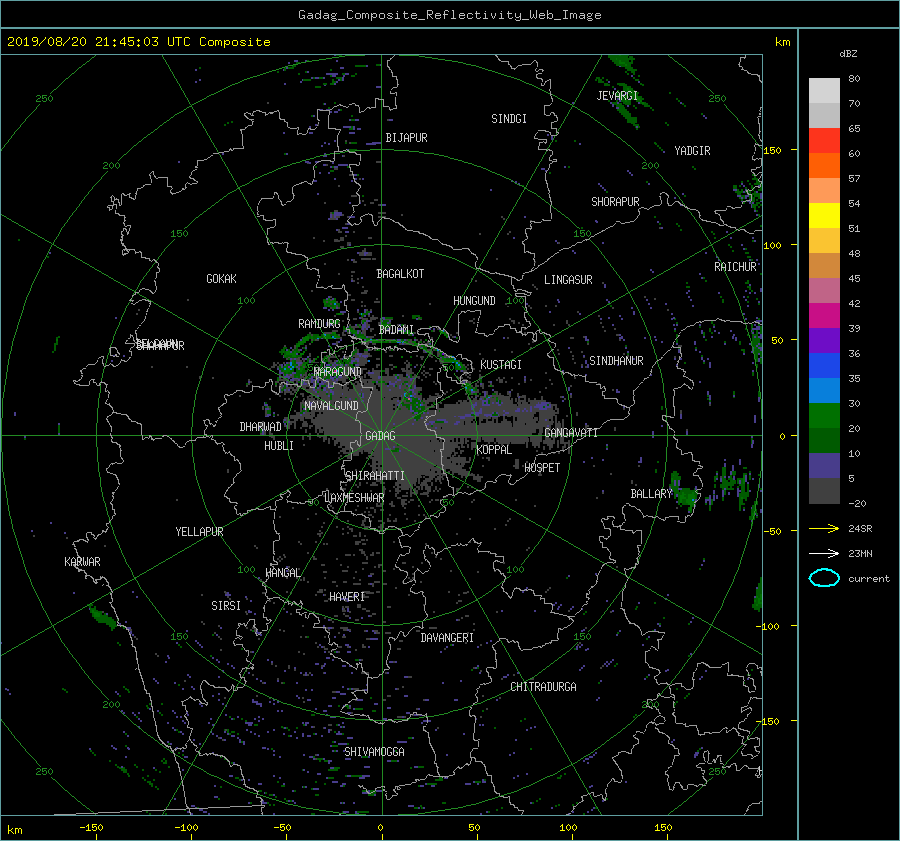Viewport: 900px width, 841px height.
Task: Click the YELLAPUR town label
Action: pos(199,532)
